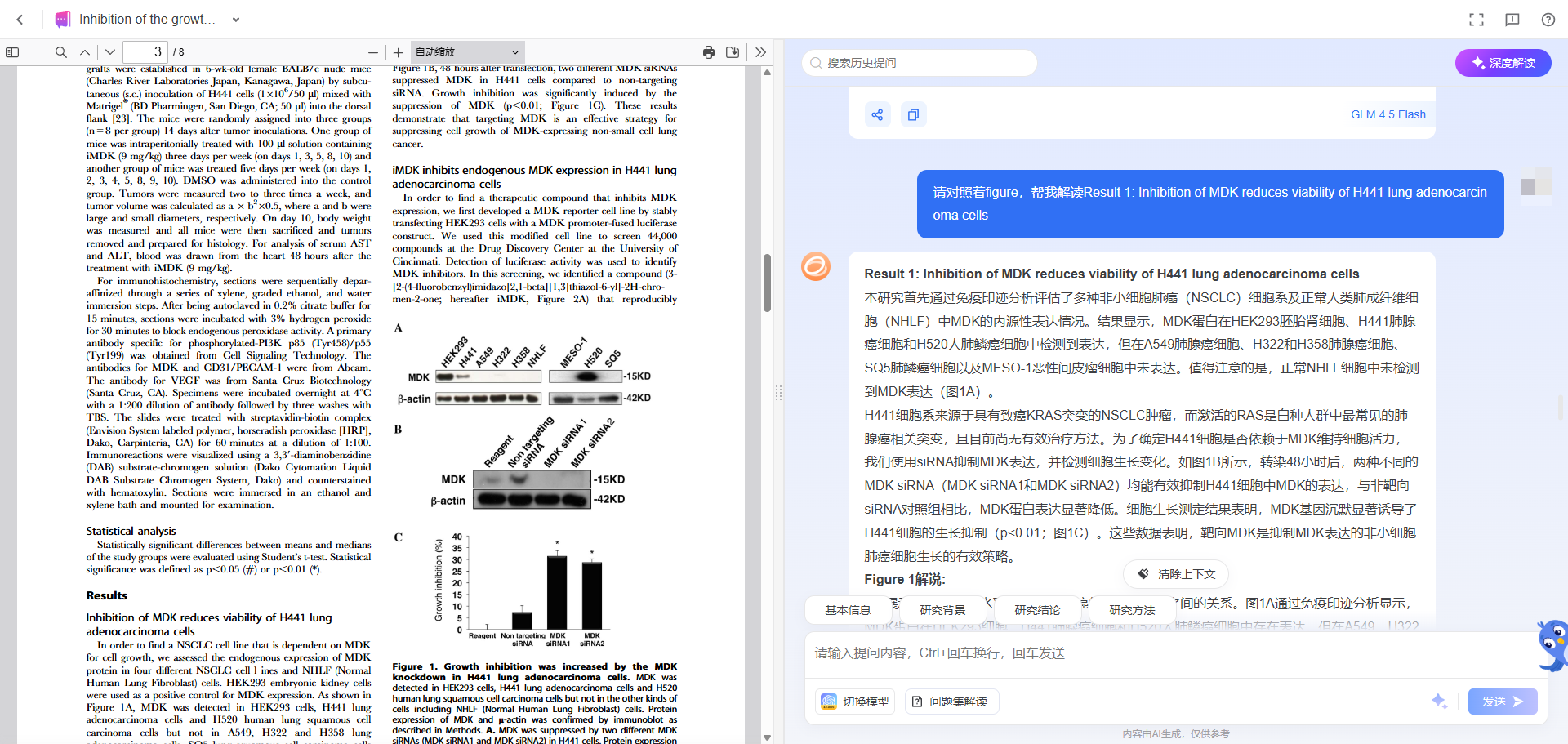
Task: Click the 切换模型 button
Action: point(855,702)
